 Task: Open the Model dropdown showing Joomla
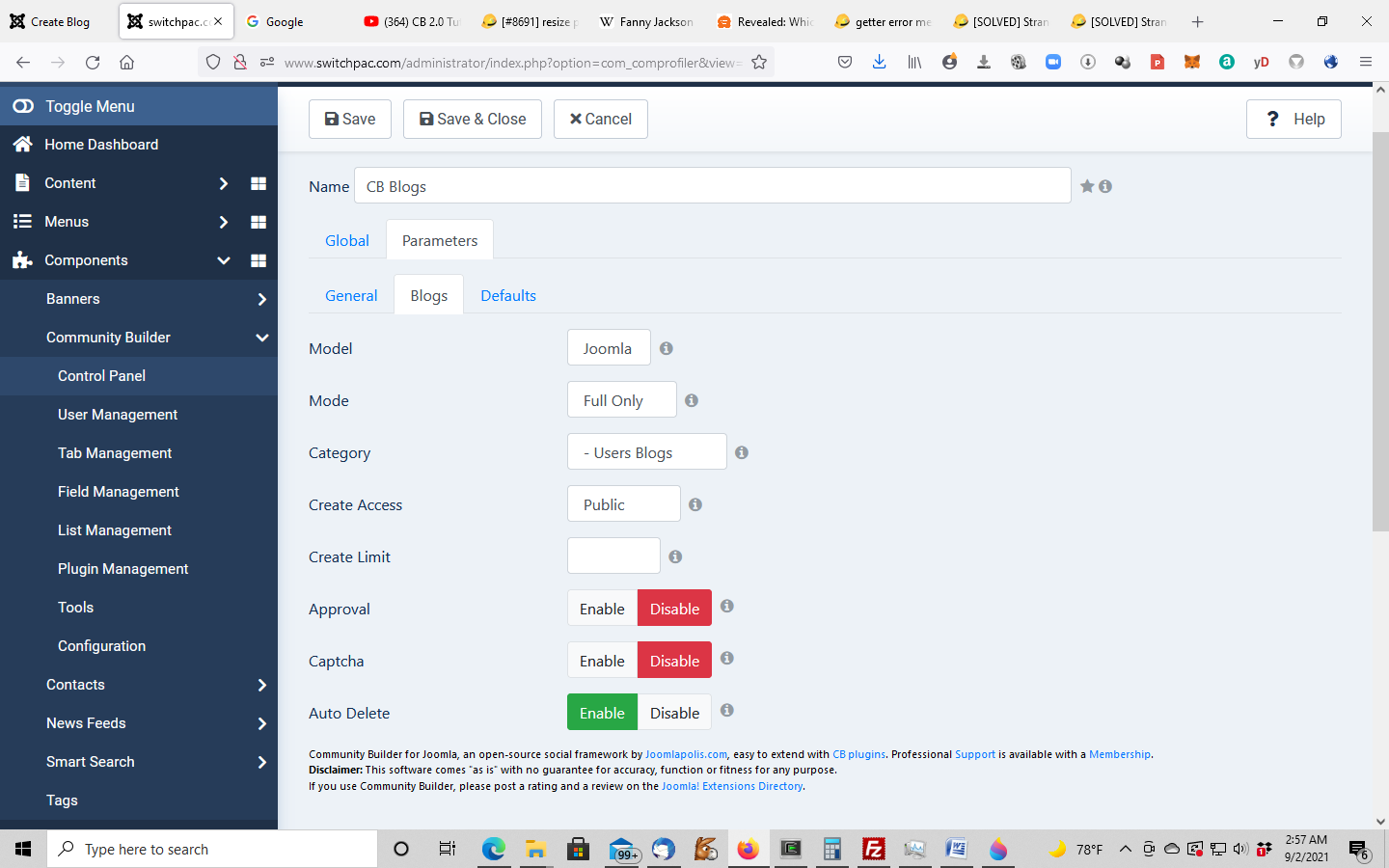point(609,347)
